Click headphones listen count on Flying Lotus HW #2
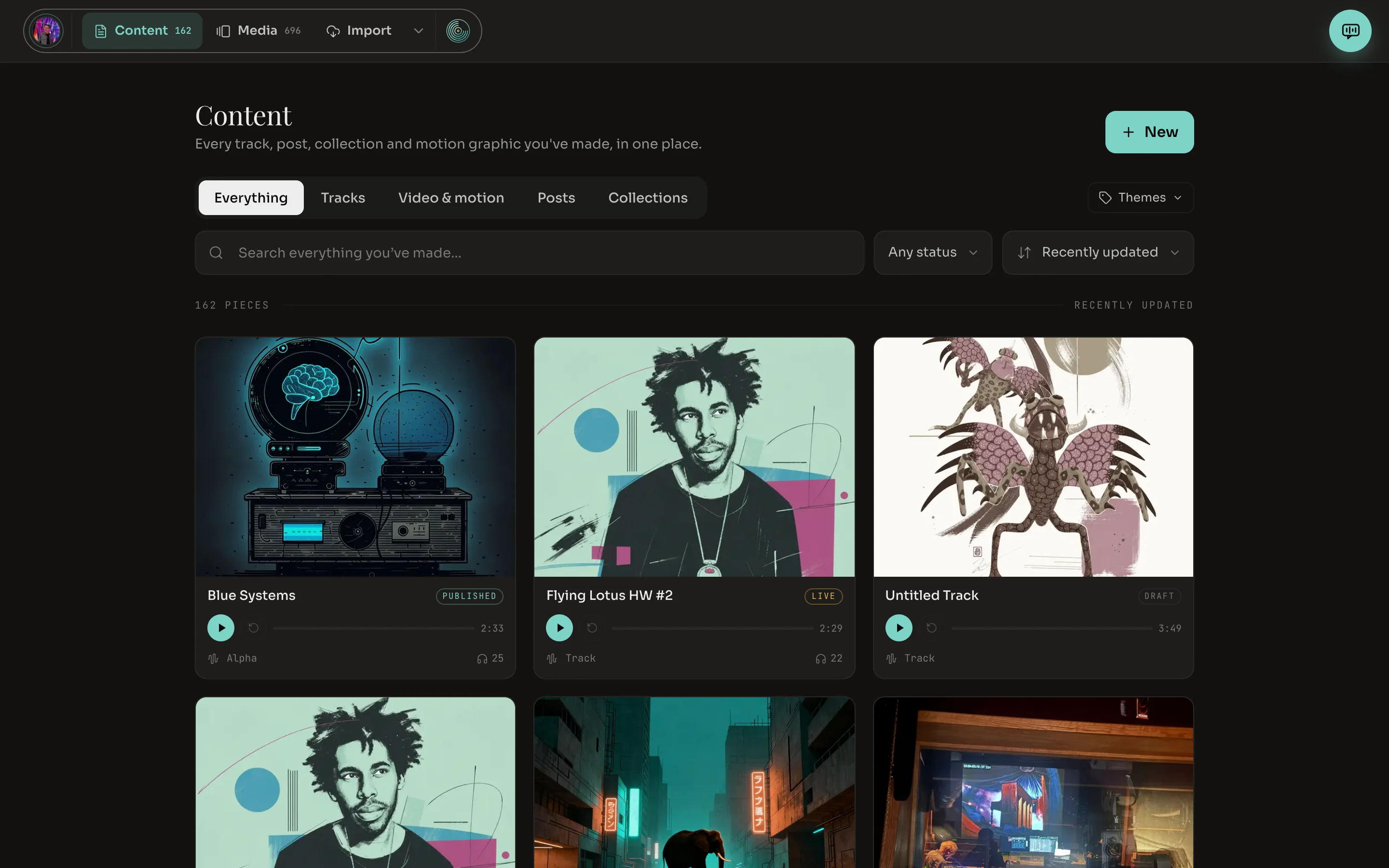Viewport: 1389px width, 868px height. (829, 658)
